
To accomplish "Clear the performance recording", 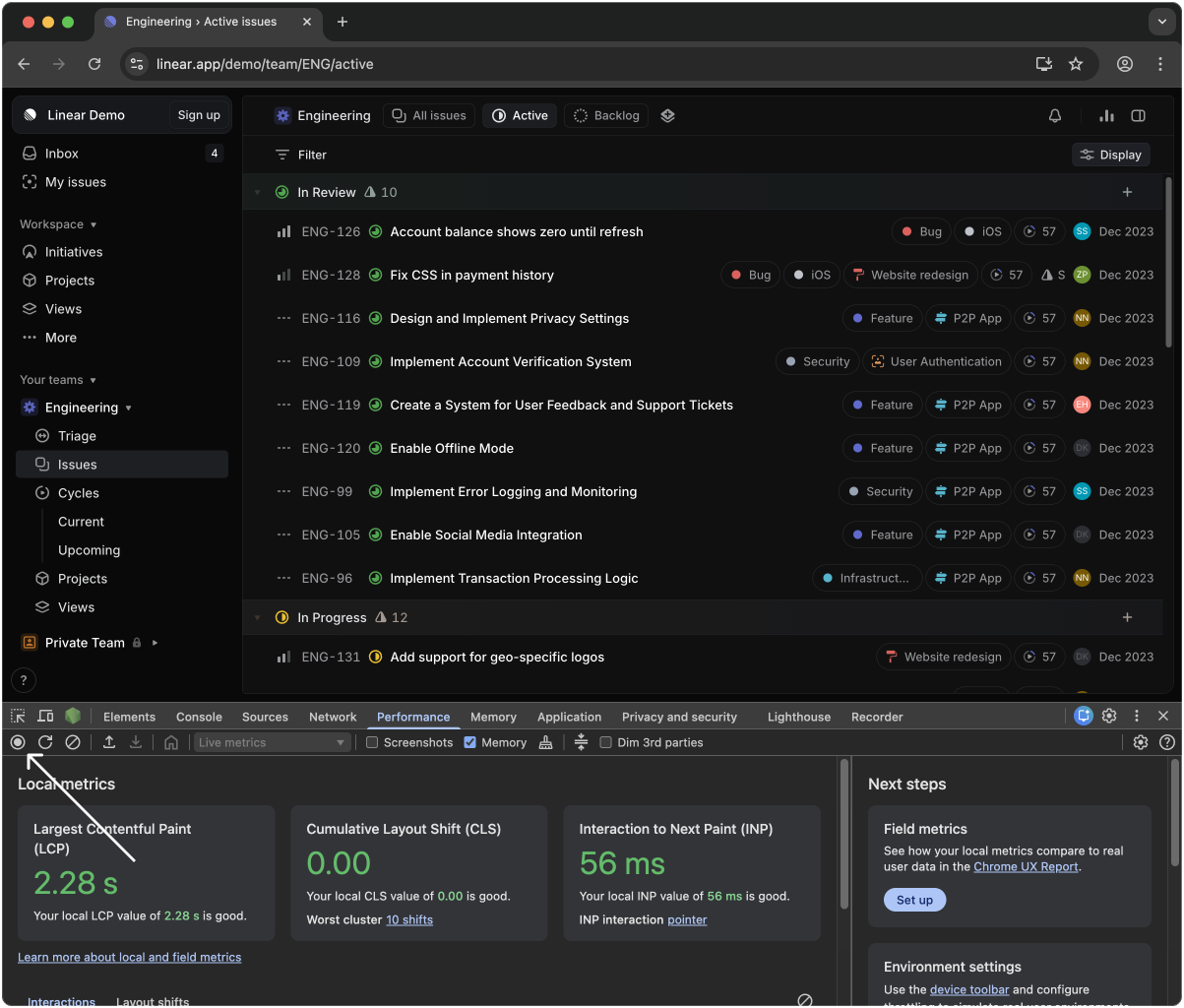I will [x=73, y=742].
